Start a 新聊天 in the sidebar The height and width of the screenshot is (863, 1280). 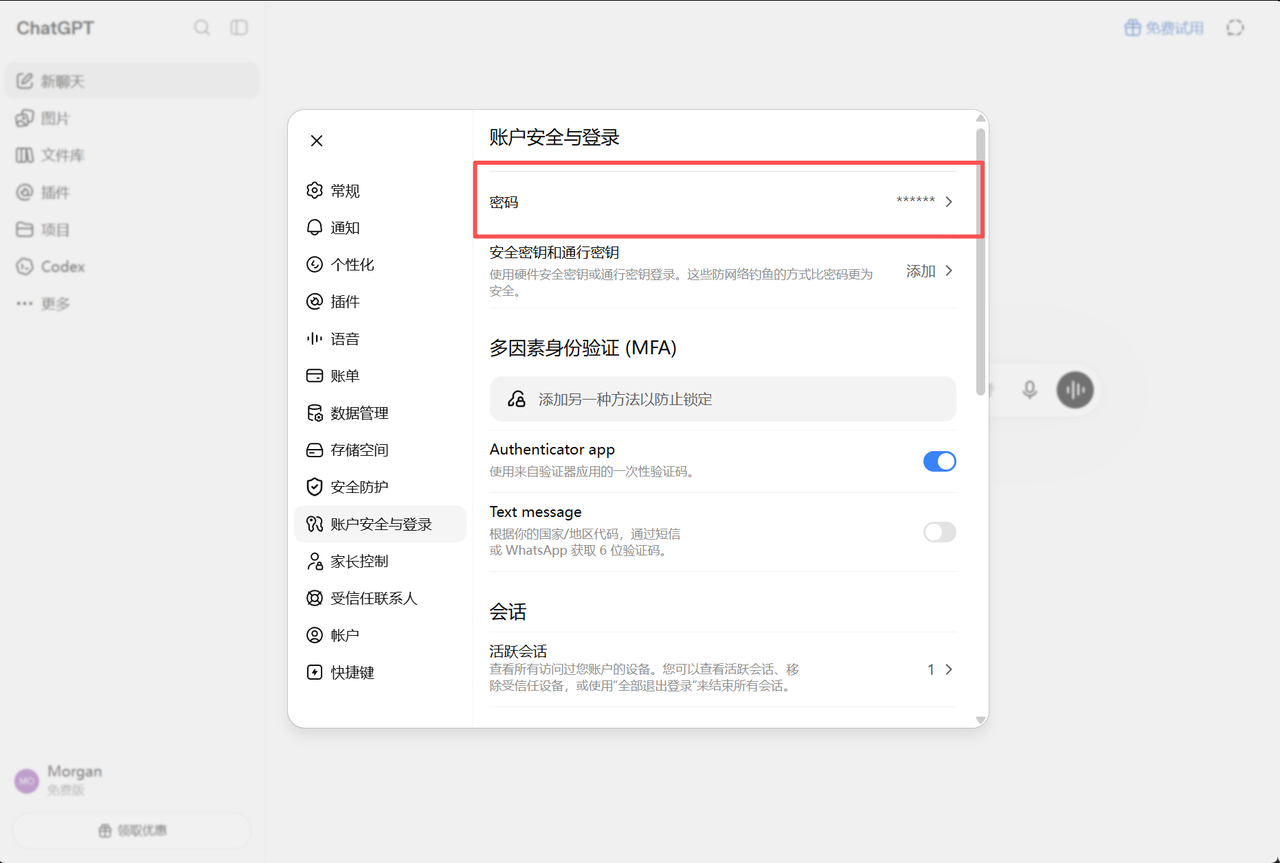pos(132,81)
